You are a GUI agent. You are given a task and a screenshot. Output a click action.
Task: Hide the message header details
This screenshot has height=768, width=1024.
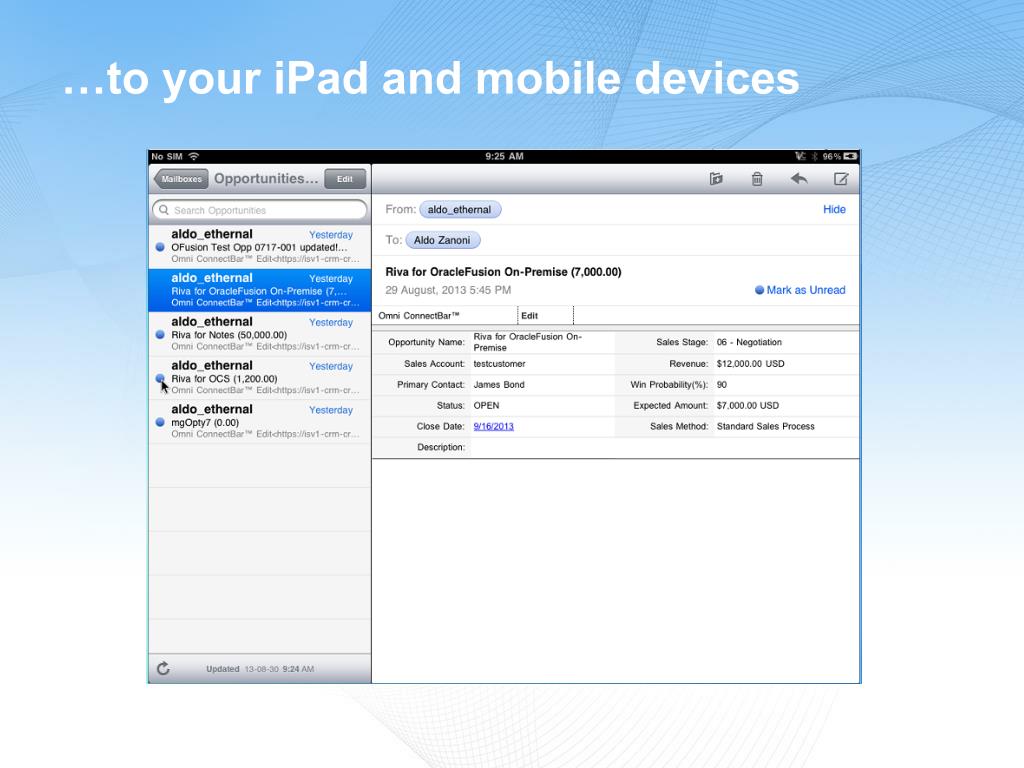pyautogui.click(x=834, y=209)
